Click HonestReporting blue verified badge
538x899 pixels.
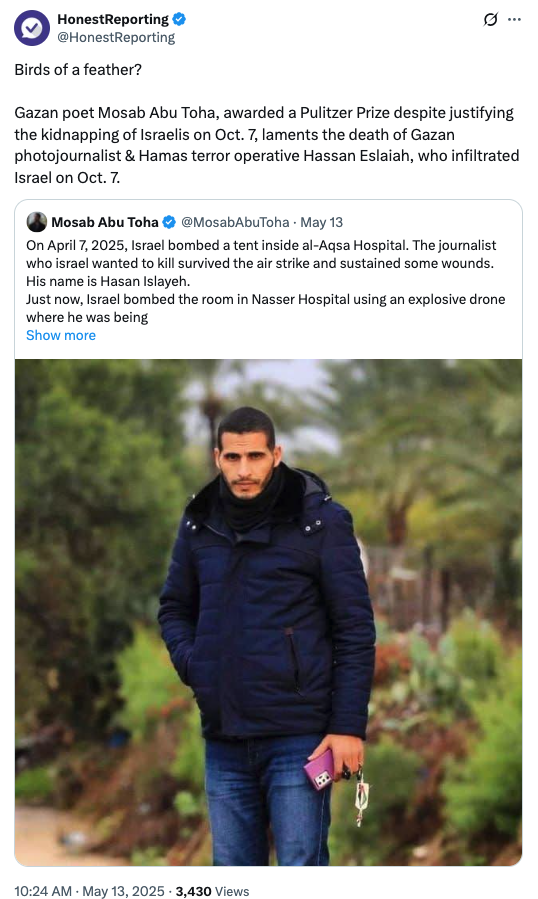[179, 19]
